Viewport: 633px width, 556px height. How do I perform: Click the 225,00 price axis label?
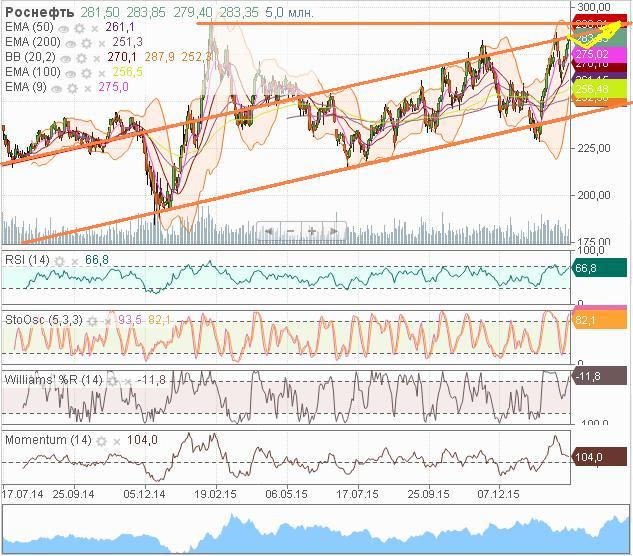[x=593, y=148]
